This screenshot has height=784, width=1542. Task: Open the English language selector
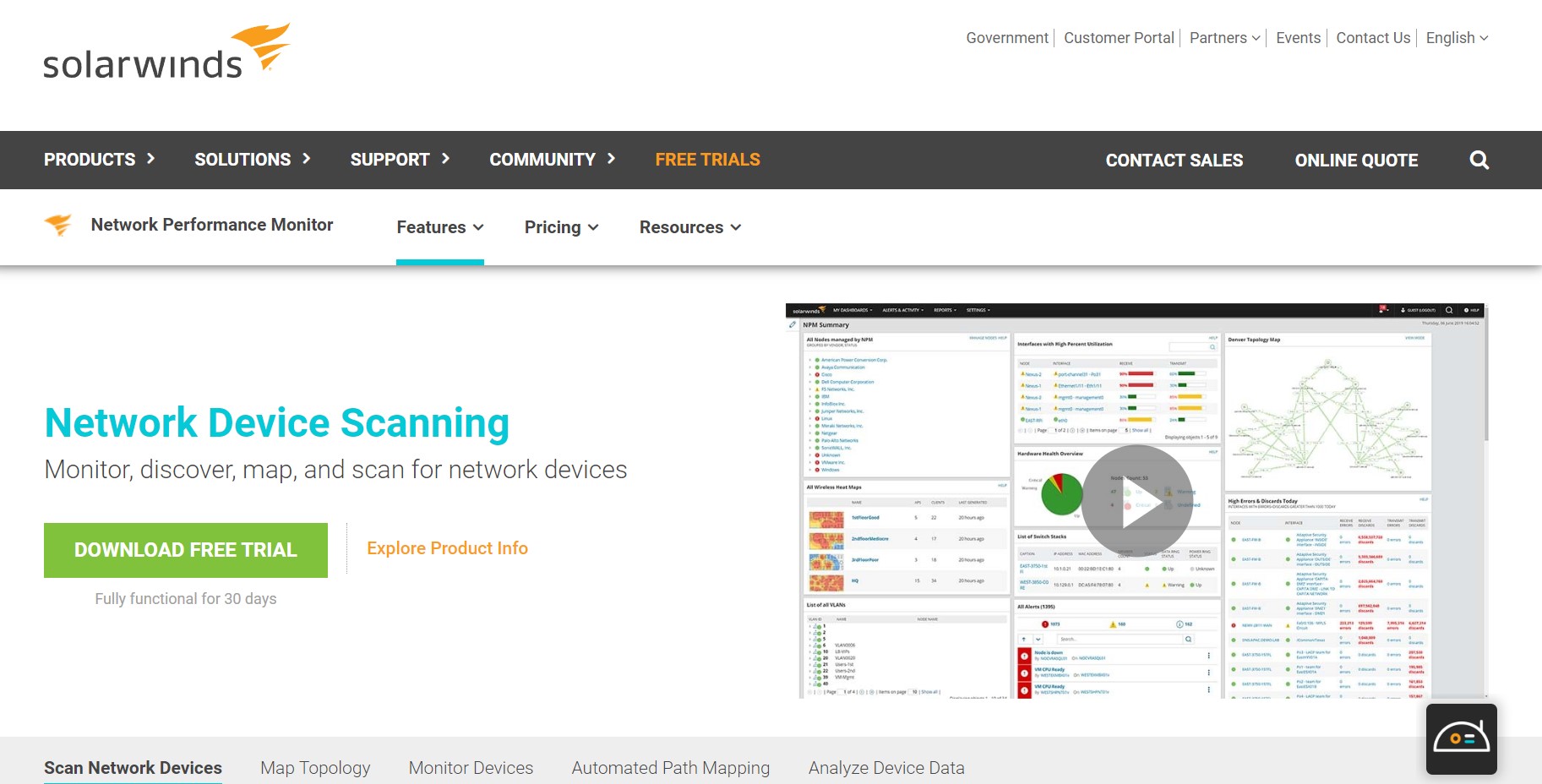(x=1458, y=38)
